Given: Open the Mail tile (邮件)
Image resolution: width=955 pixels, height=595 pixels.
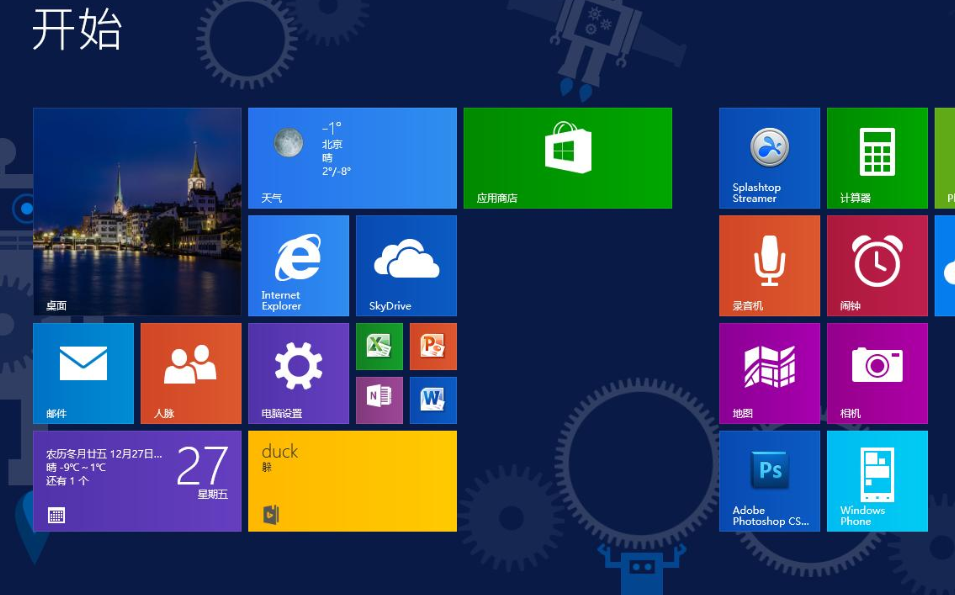Looking at the screenshot, I should (x=83, y=373).
